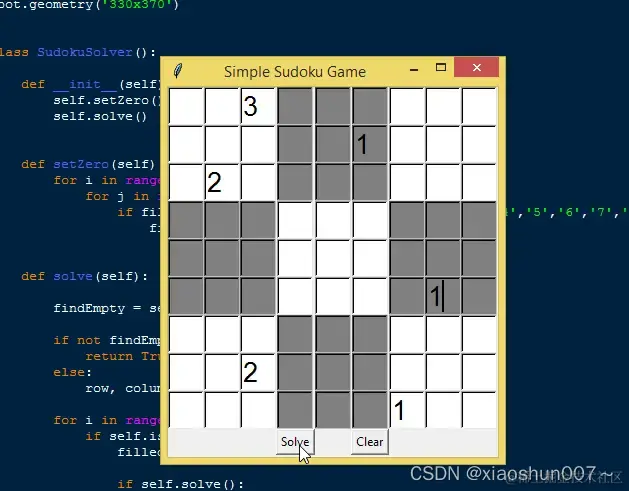
Task: Click 'def solve(self):' in code editor
Action: (x=84, y=276)
